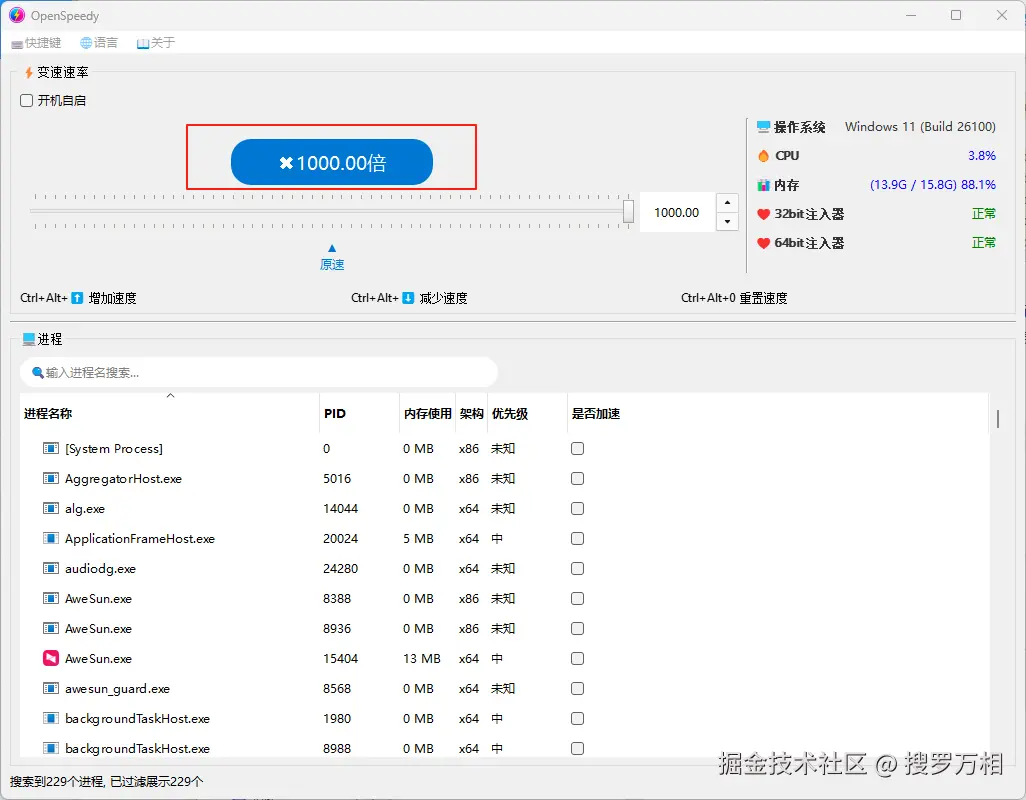The height and width of the screenshot is (800, 1026).
Task: Click 正常 status of 64bit注入器
Action: 983,243
